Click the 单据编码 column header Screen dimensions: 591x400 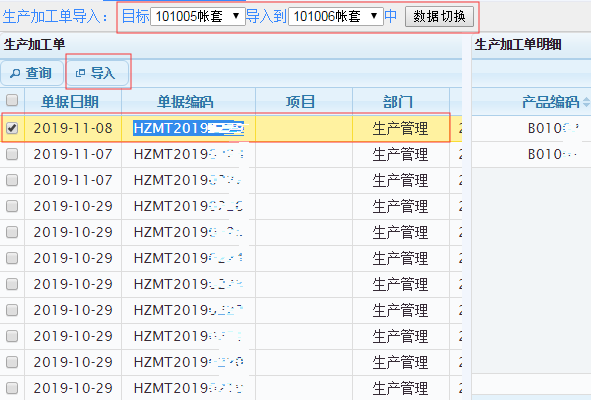(185, 102)
